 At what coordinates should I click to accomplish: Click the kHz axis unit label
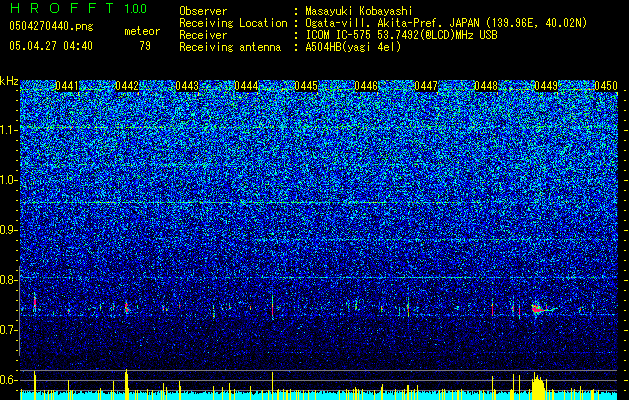click(x=9, y=81)
